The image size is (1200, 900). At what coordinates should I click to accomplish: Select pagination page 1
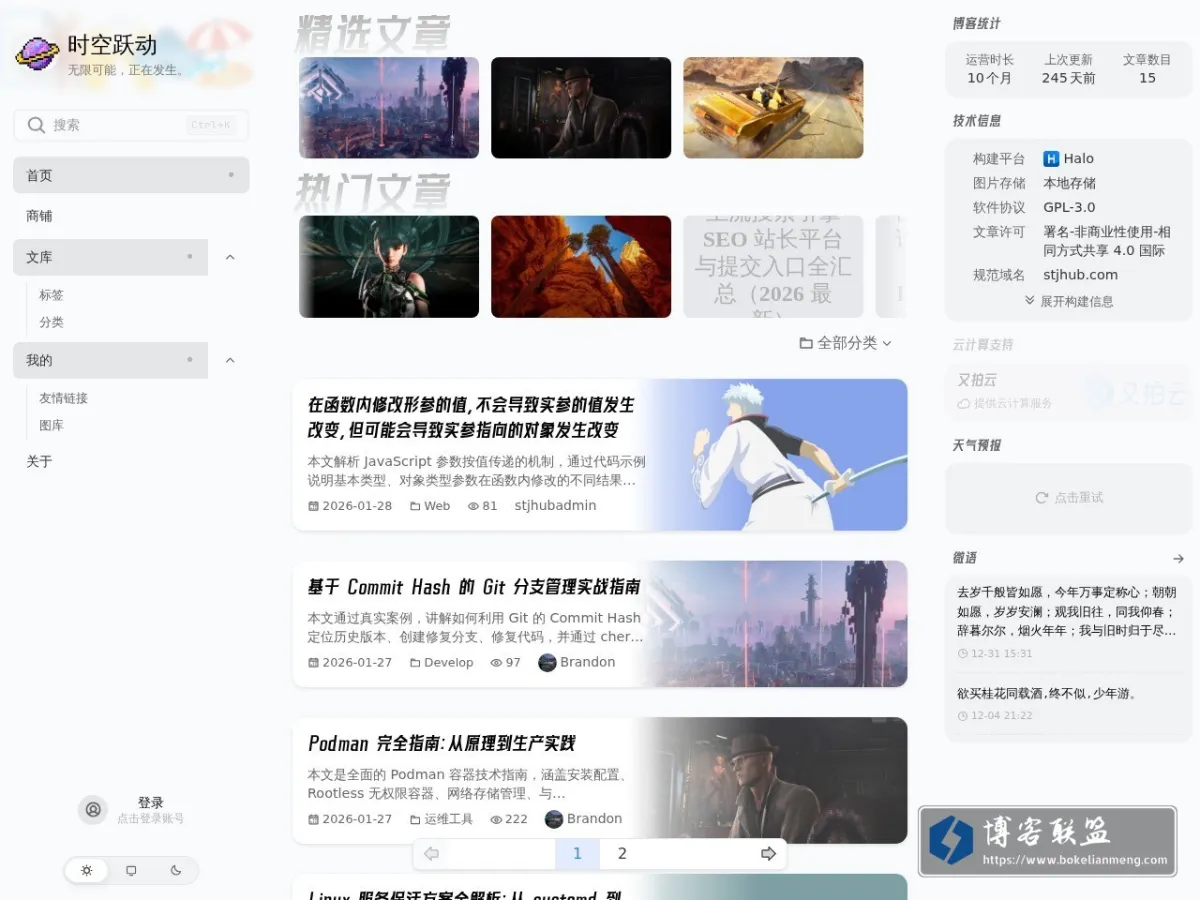(577, 854)
